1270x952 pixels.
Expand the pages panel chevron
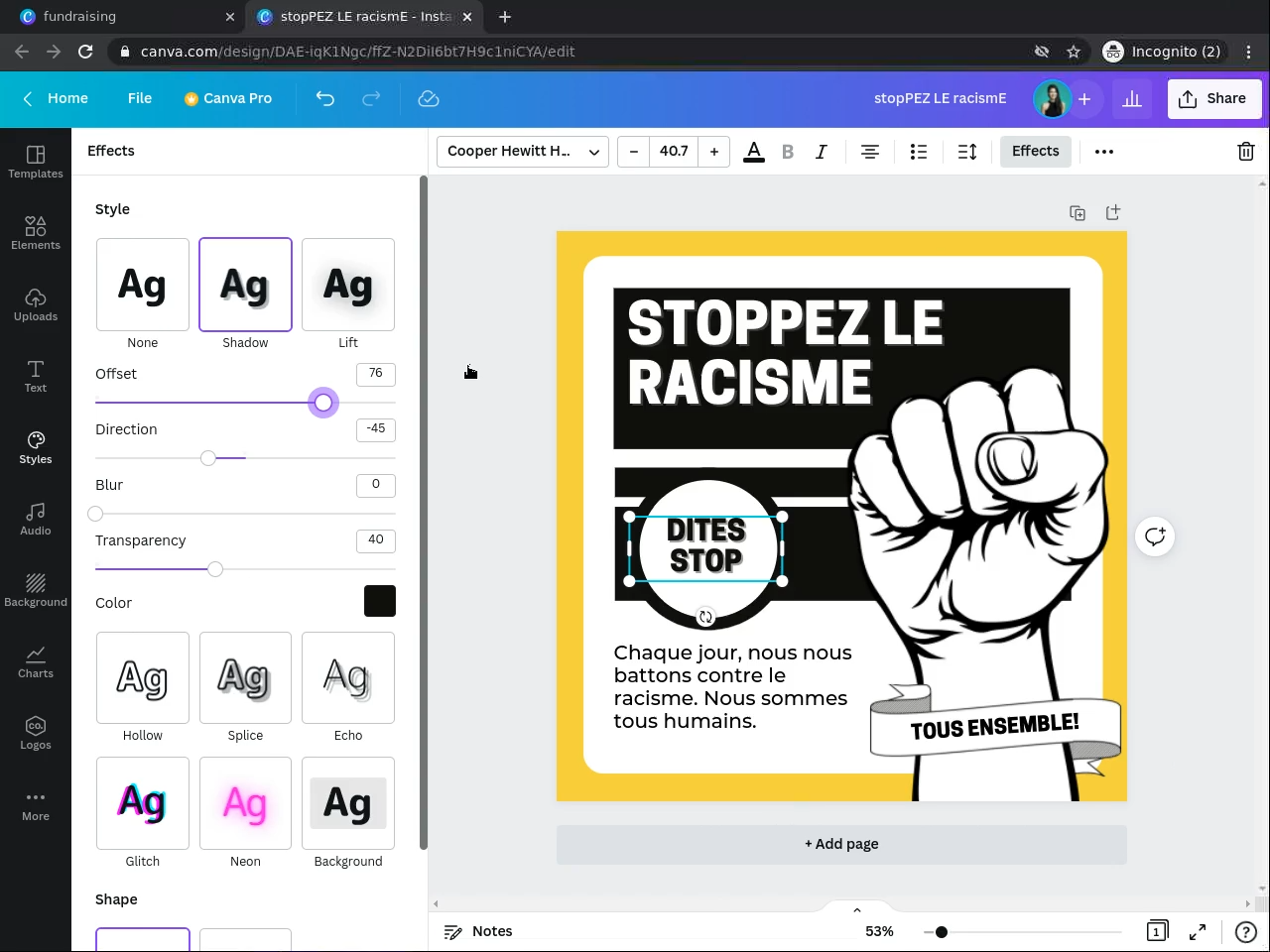(x=857, y=910)
